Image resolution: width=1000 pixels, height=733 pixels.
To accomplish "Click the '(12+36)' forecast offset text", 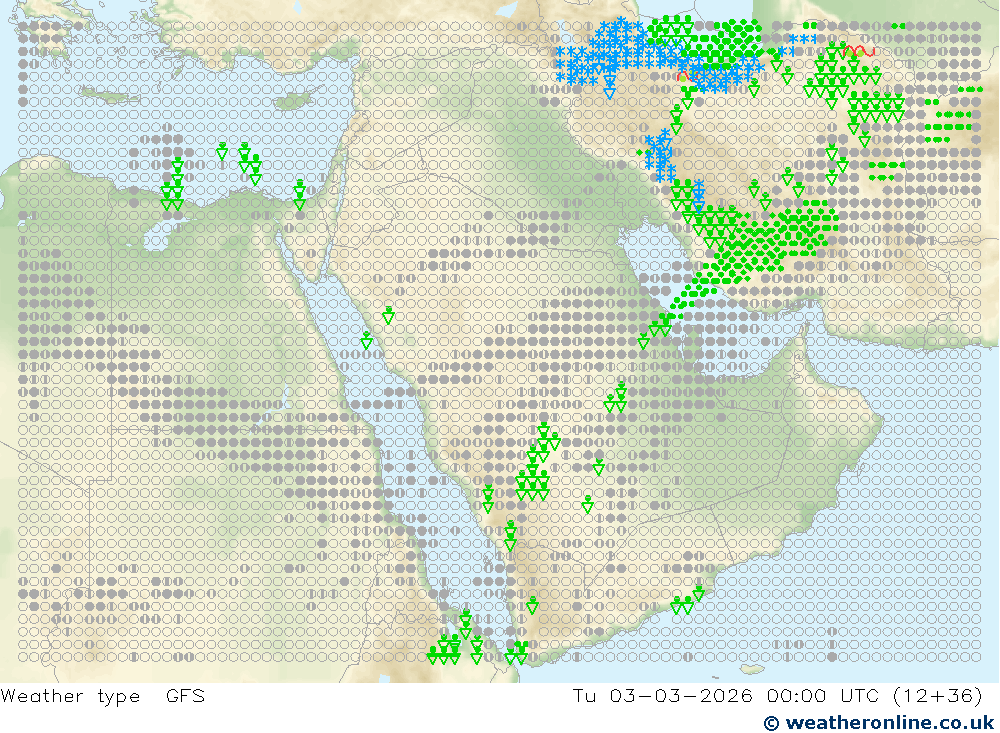I will point(938,695).
